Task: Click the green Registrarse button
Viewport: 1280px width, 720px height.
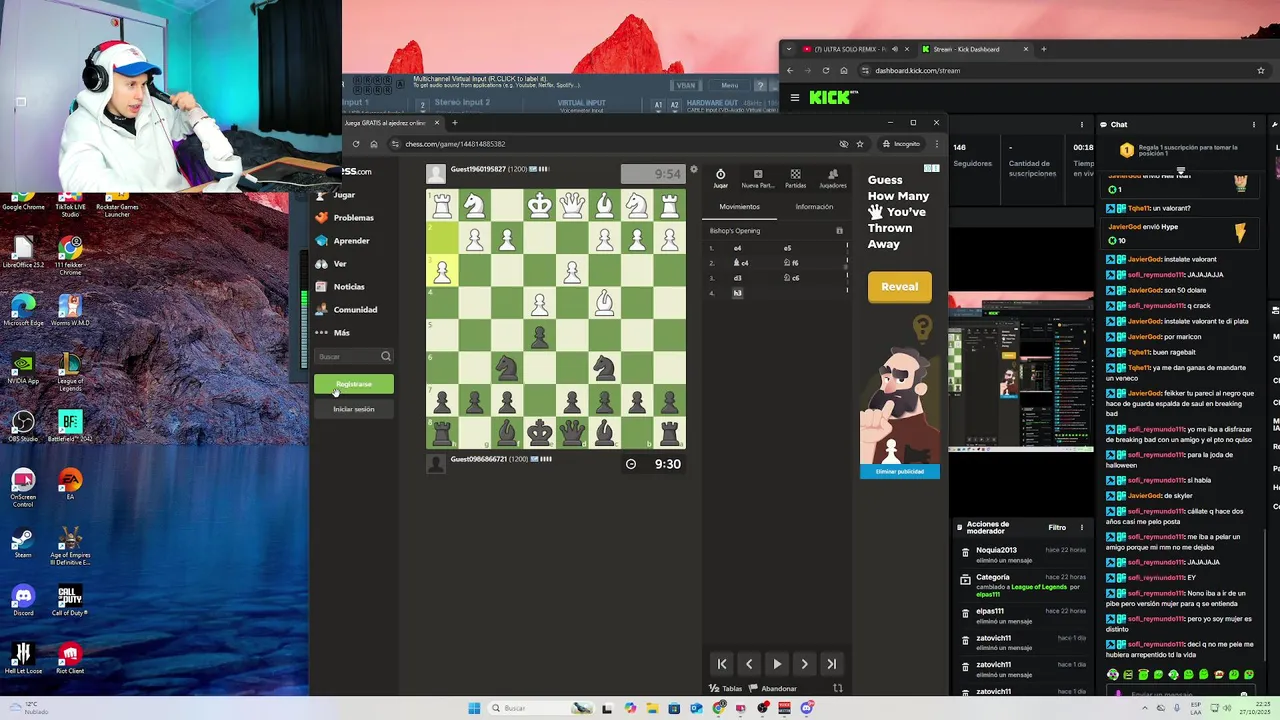Action: 353,384
